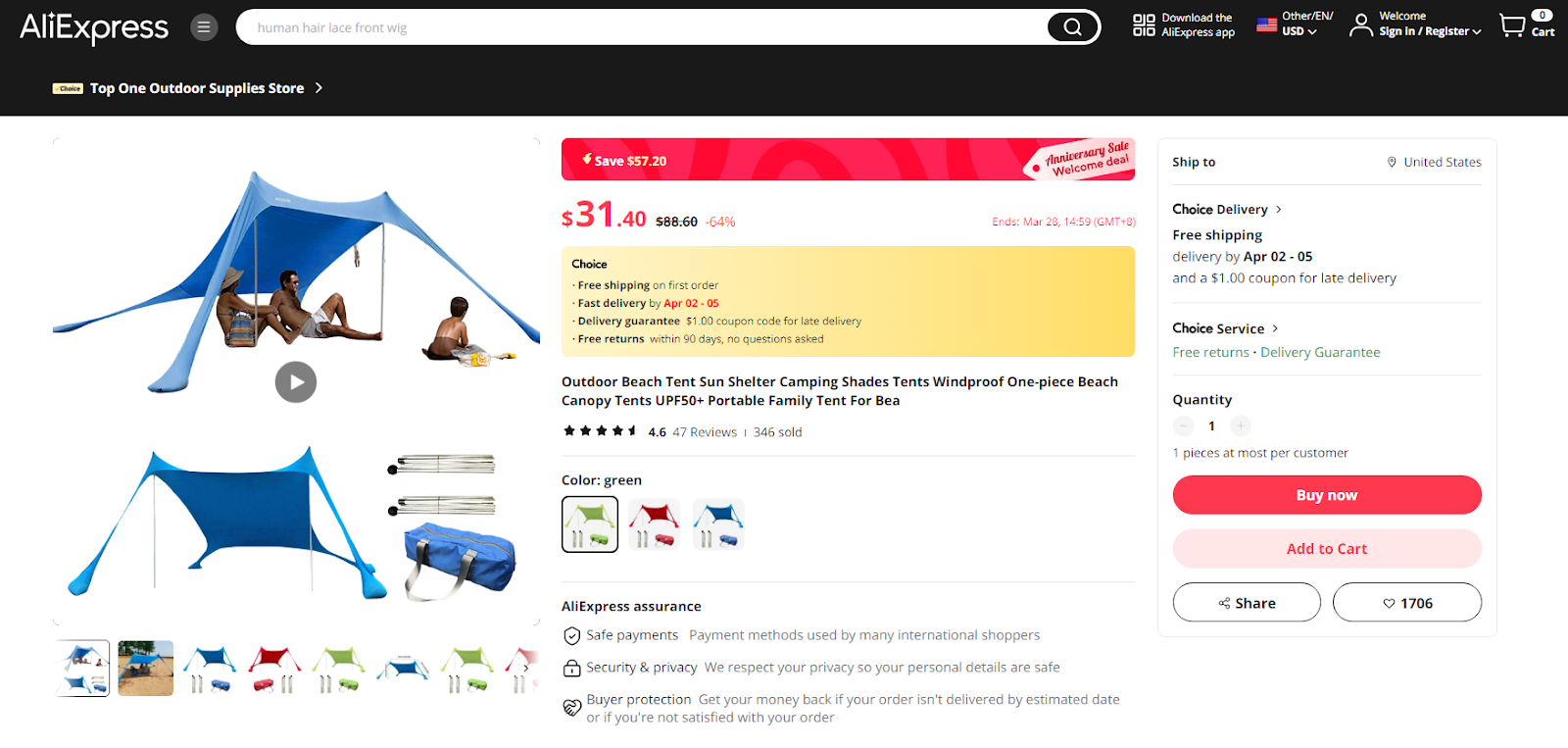The height and width of the screenshot is (748, 1568).
Task: Increase quantity with the plus button
Action: point(1241,425)
